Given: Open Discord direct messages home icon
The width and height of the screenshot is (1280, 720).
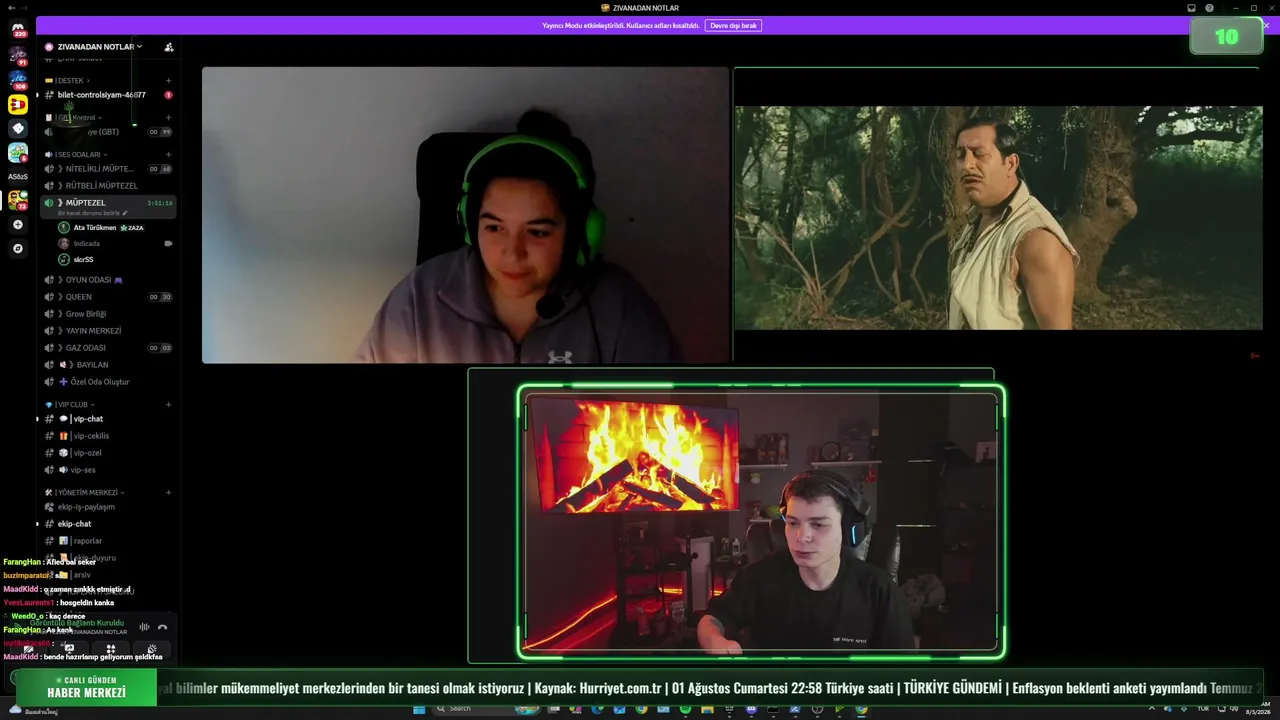Looking at the screenshot, I should (18, 28).
